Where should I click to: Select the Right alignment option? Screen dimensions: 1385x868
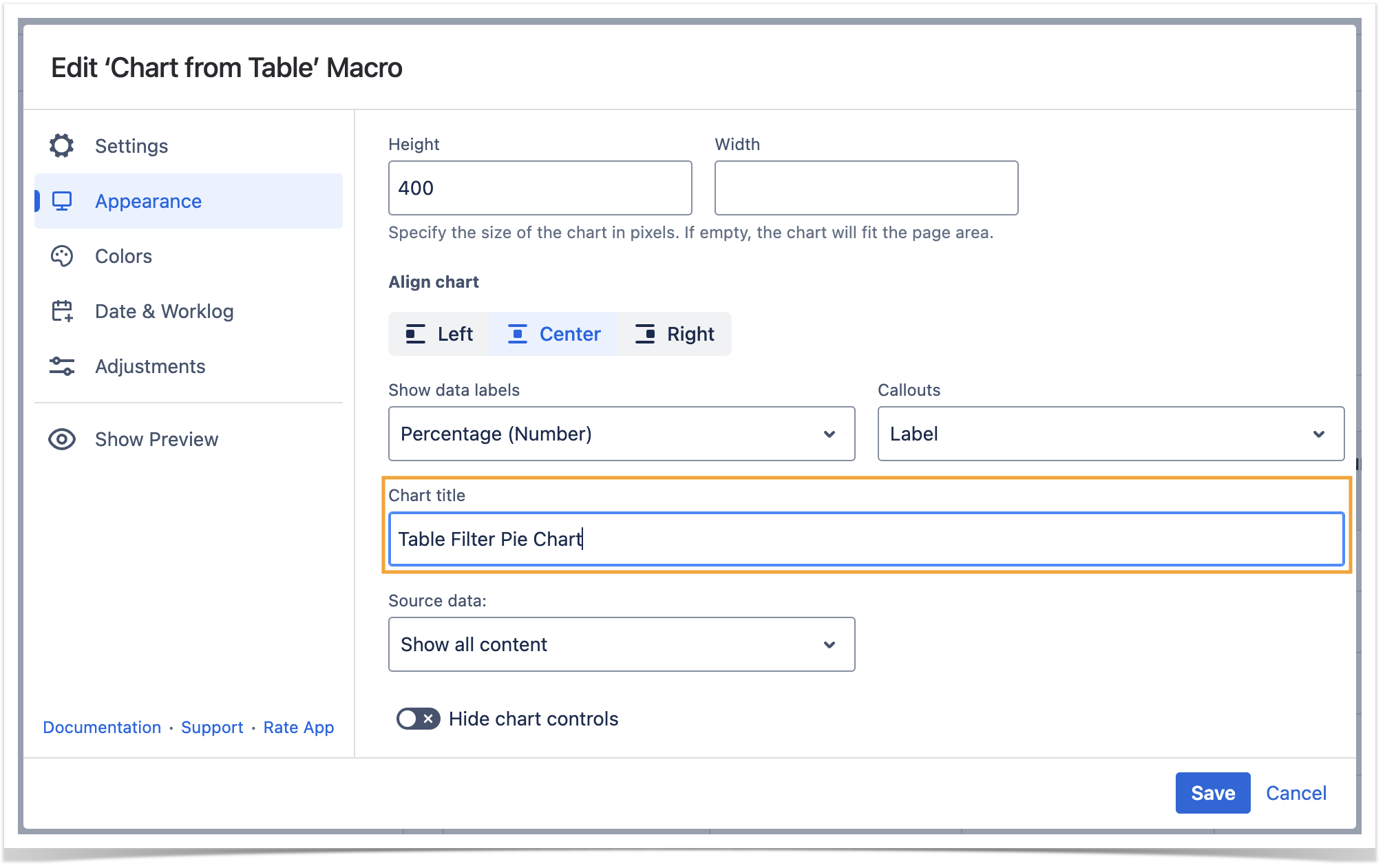pyautogui.click(x=675, y=334)
